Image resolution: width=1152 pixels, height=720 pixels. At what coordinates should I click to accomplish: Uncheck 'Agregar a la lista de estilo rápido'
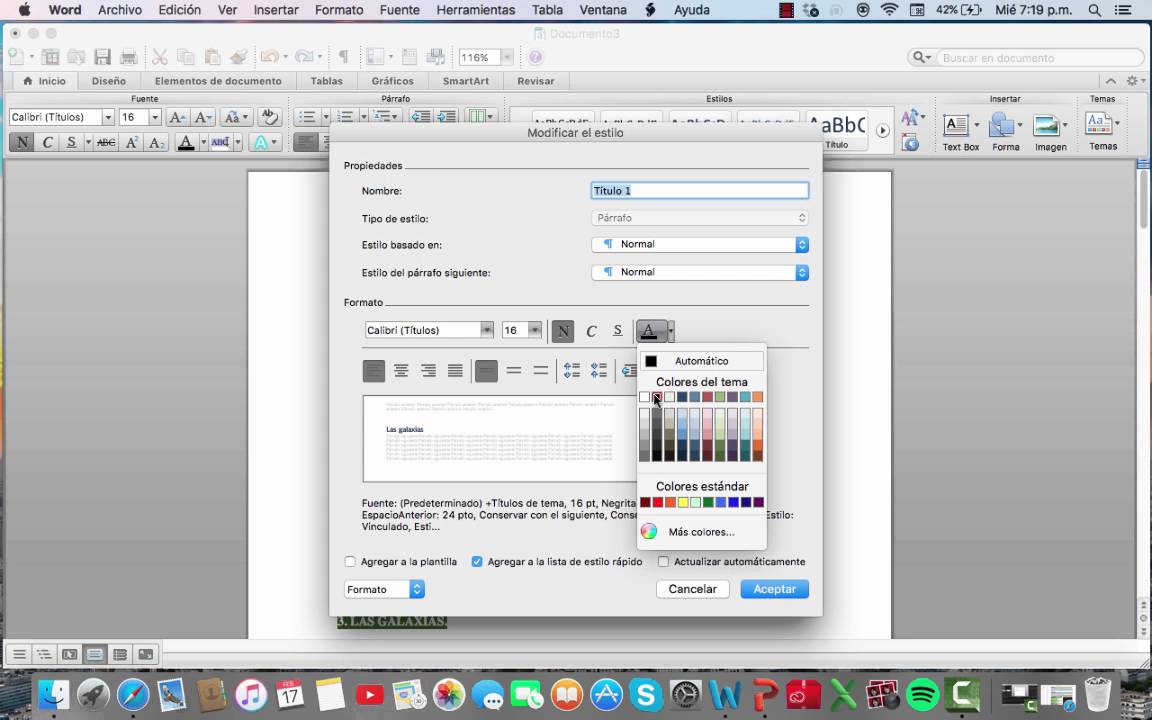[x=477, y=561]
